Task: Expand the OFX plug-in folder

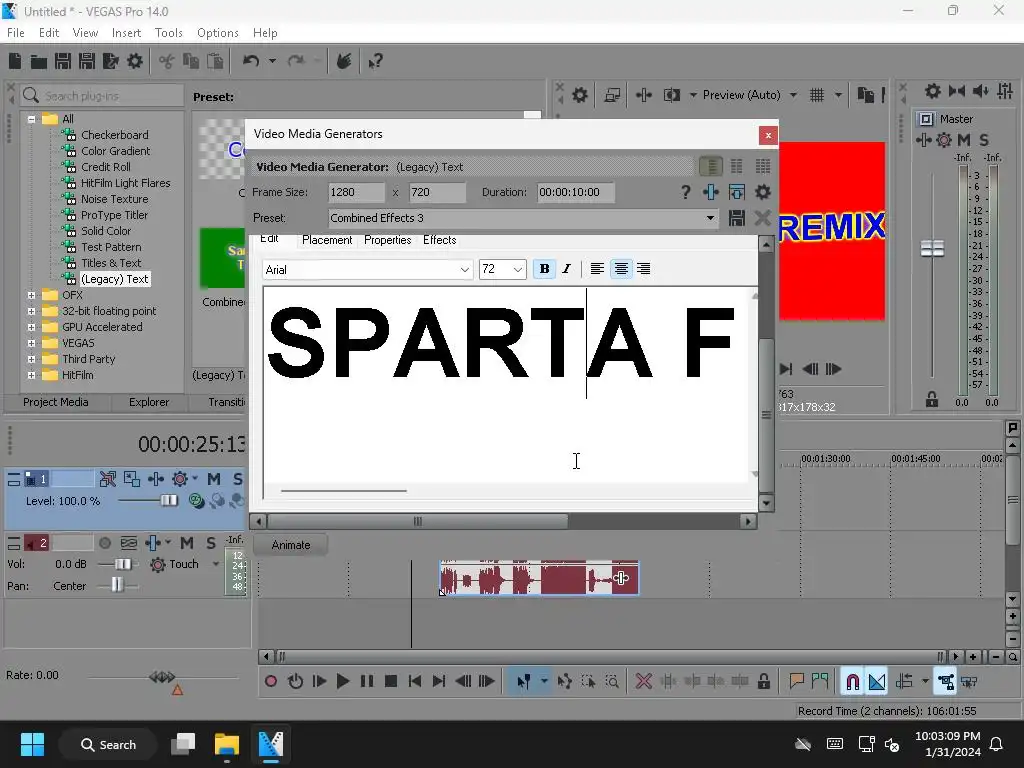Action: (31, 295)
